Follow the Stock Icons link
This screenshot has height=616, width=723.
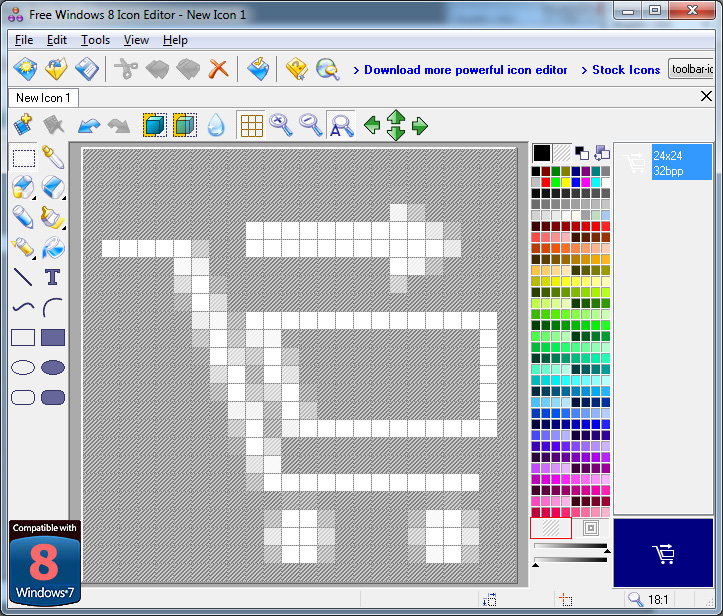(x=626, y=70)
